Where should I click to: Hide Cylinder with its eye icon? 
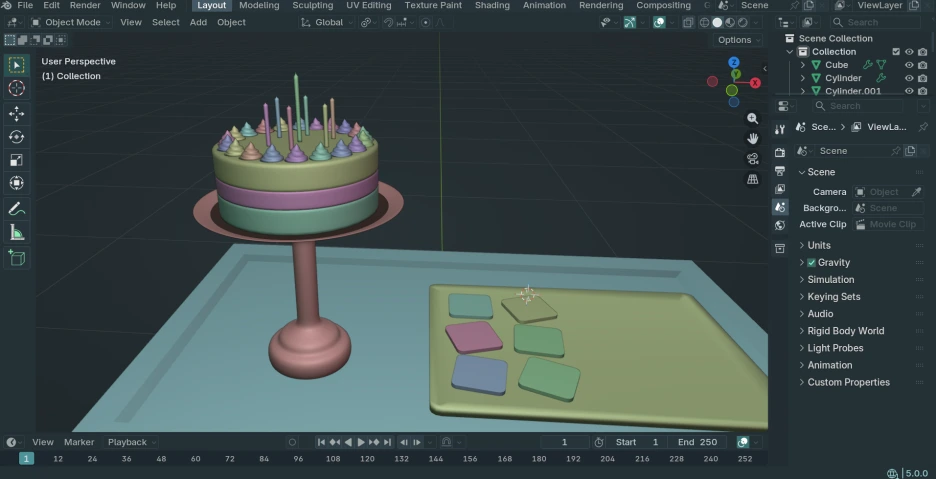[909, 78]
